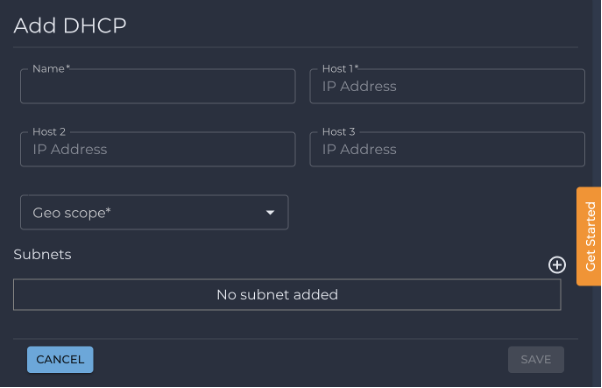Viewport: 602px width, 388px height.
Task: Click into the Host 1 IP Address field
Action: pyautogui.click(x=447, y=86)
